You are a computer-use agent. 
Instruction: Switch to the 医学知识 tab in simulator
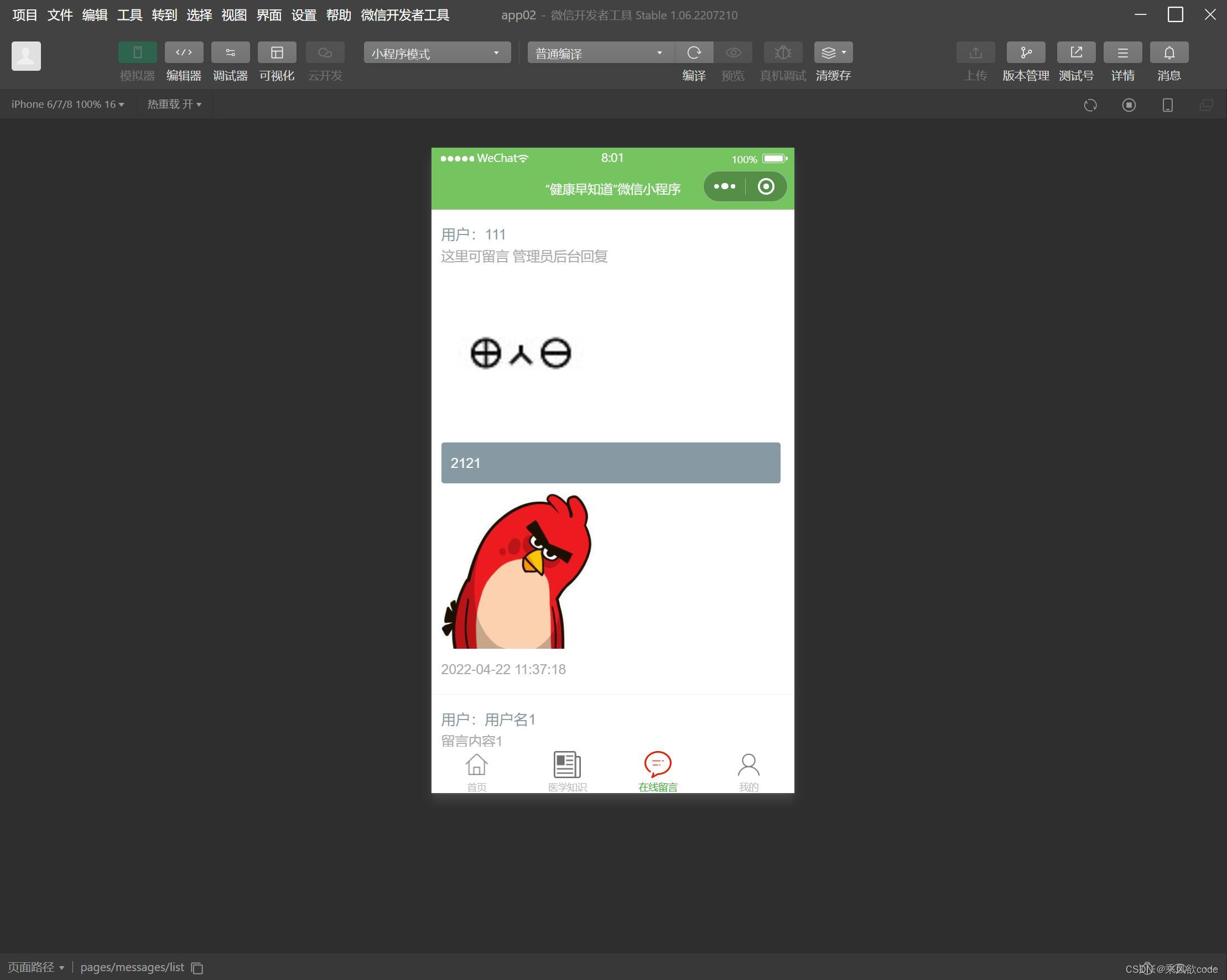coord(567,769)
